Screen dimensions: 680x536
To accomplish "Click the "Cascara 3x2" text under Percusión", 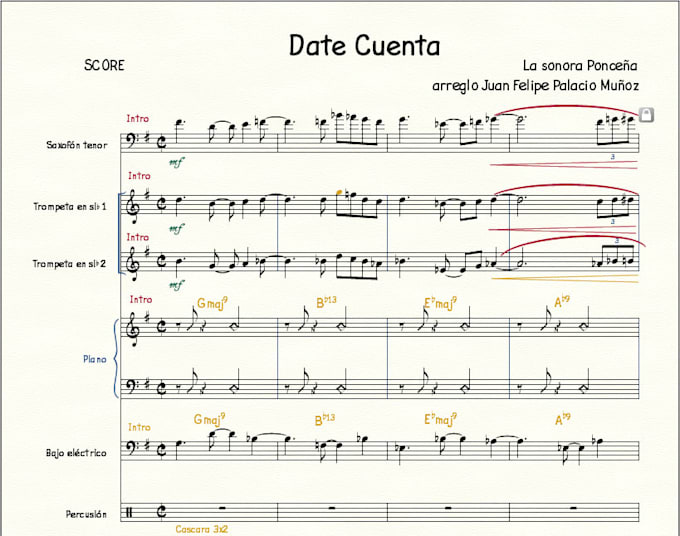I will [202, 529].
